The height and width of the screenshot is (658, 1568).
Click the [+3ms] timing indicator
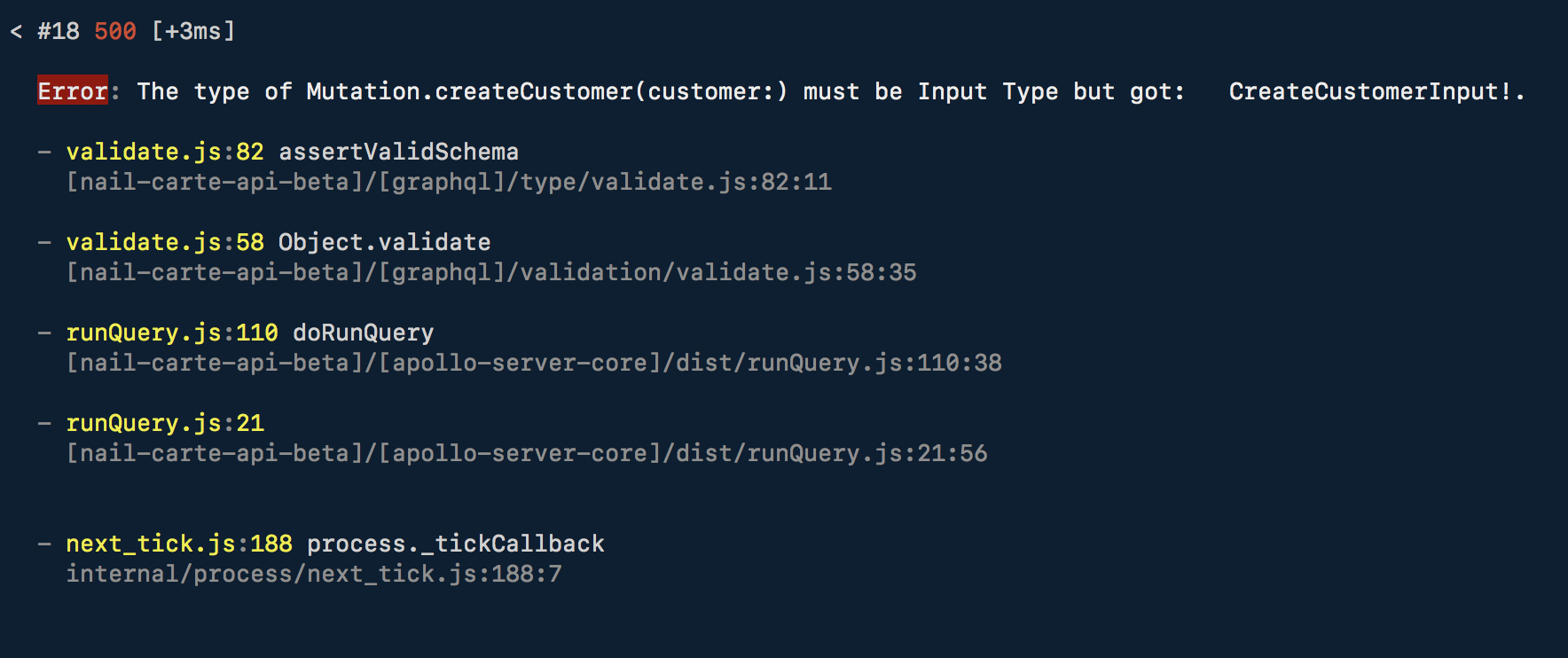coord(193,31)
